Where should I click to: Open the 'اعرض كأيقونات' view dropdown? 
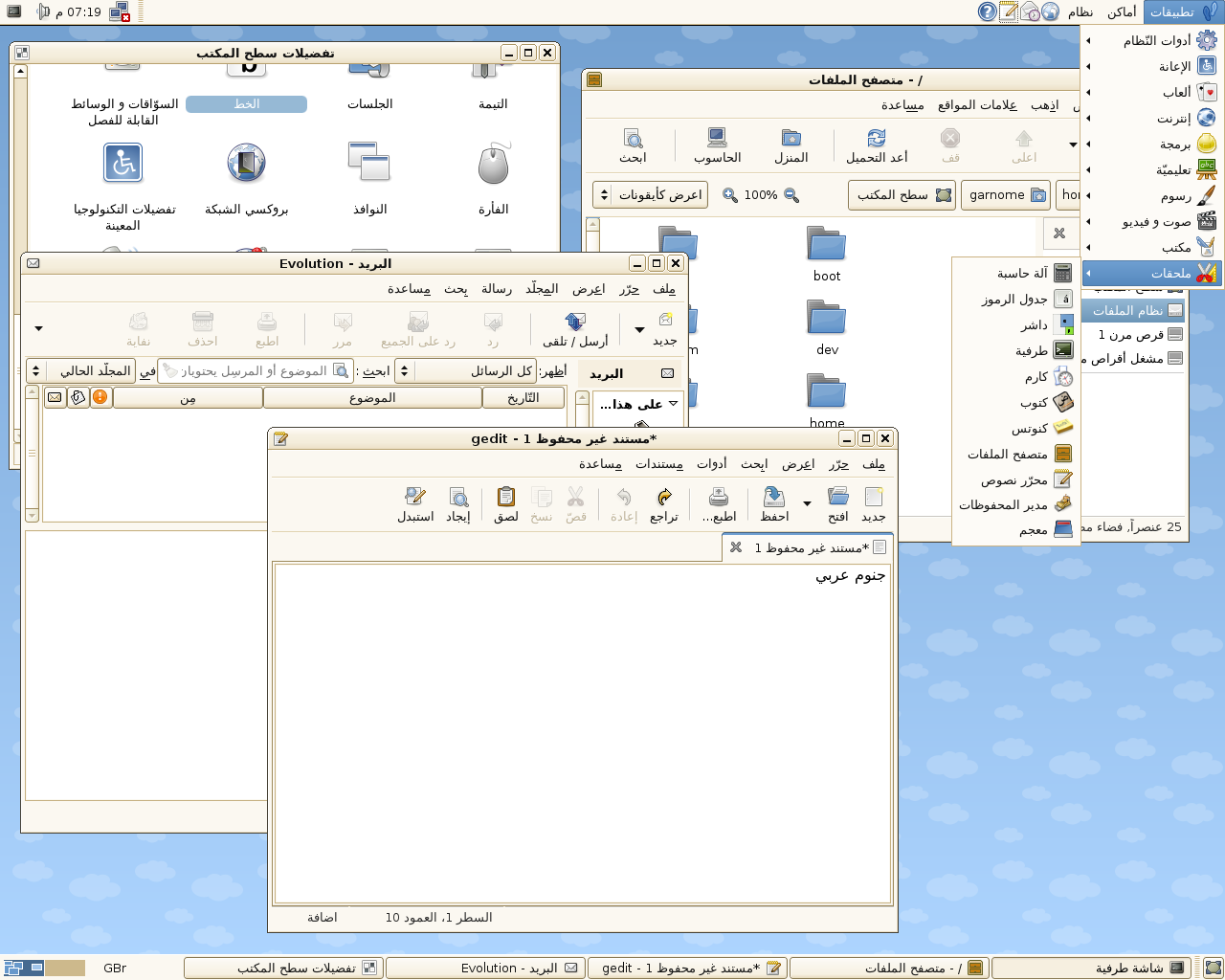pos(651,195)
